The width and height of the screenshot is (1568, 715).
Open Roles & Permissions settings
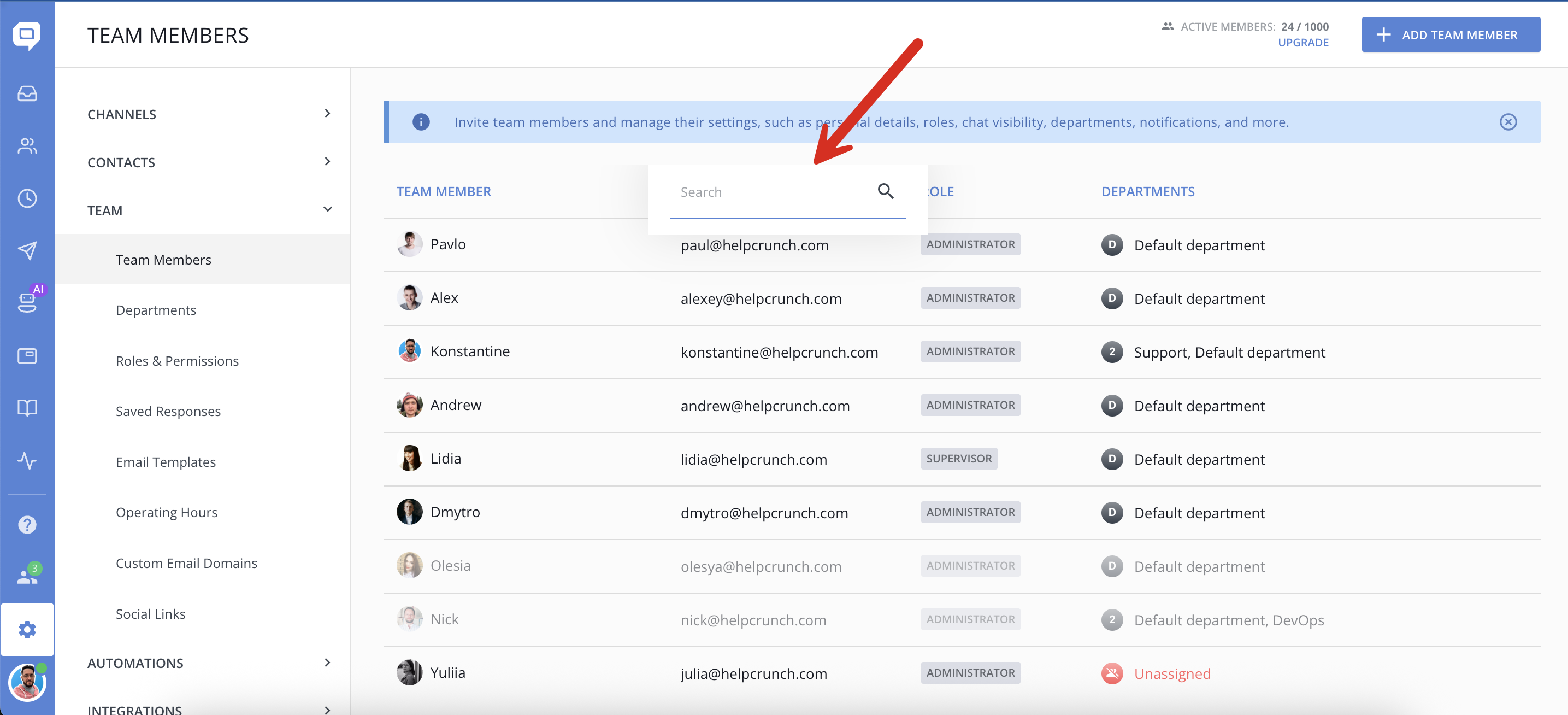(x=177, y=361)
